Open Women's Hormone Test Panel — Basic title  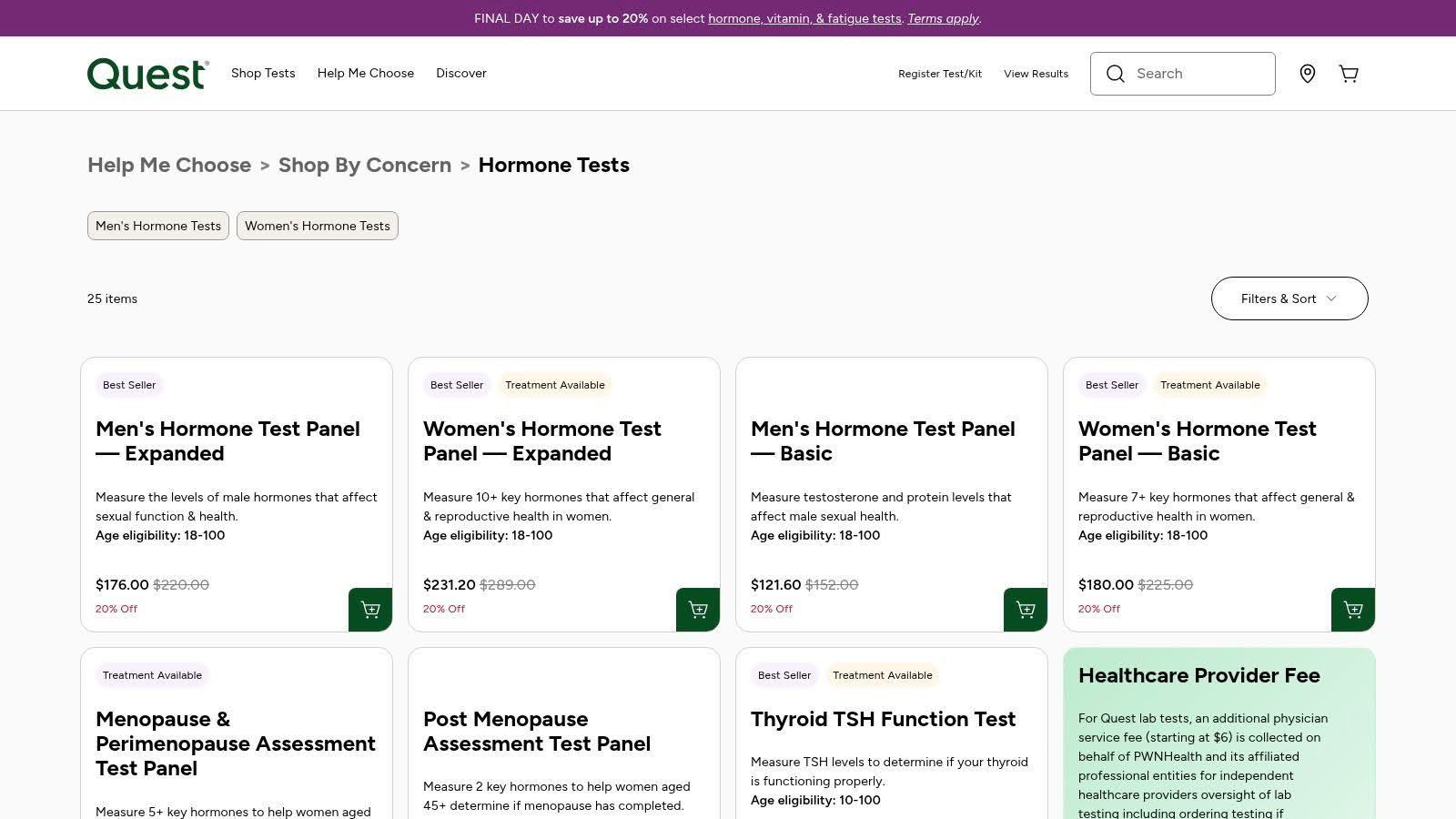(1198, 441)
